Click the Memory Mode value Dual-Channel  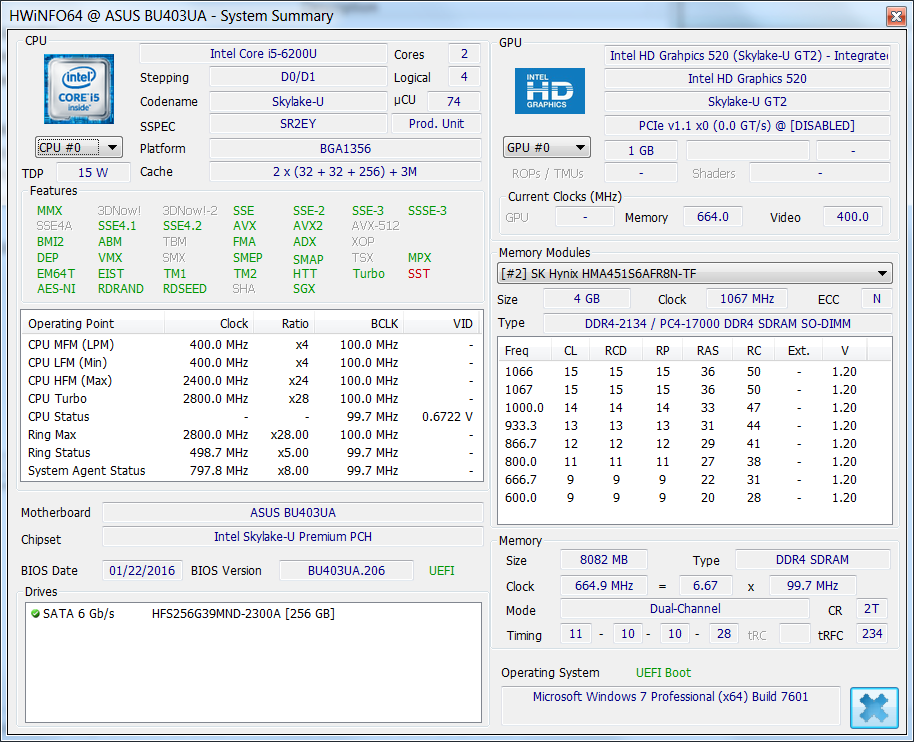[685, 609]
